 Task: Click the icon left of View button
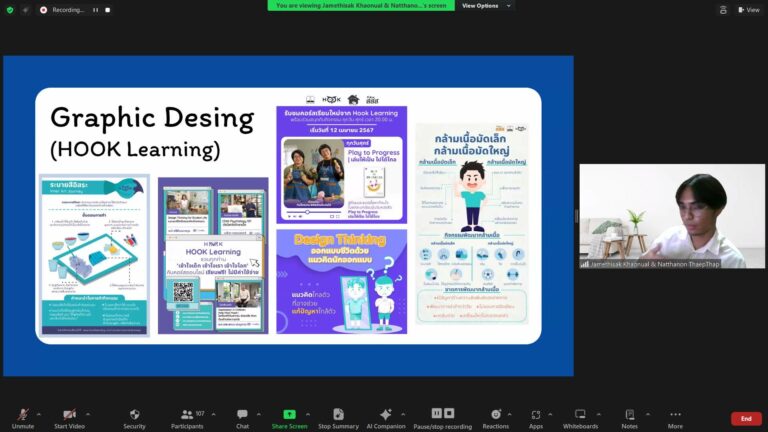coord(723,10)
